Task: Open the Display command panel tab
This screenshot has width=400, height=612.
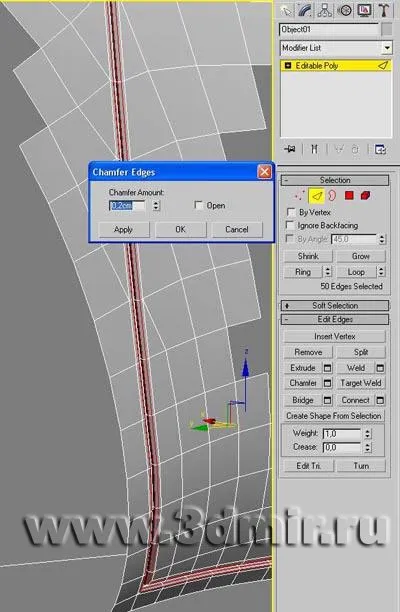Action: coord(364,11)
